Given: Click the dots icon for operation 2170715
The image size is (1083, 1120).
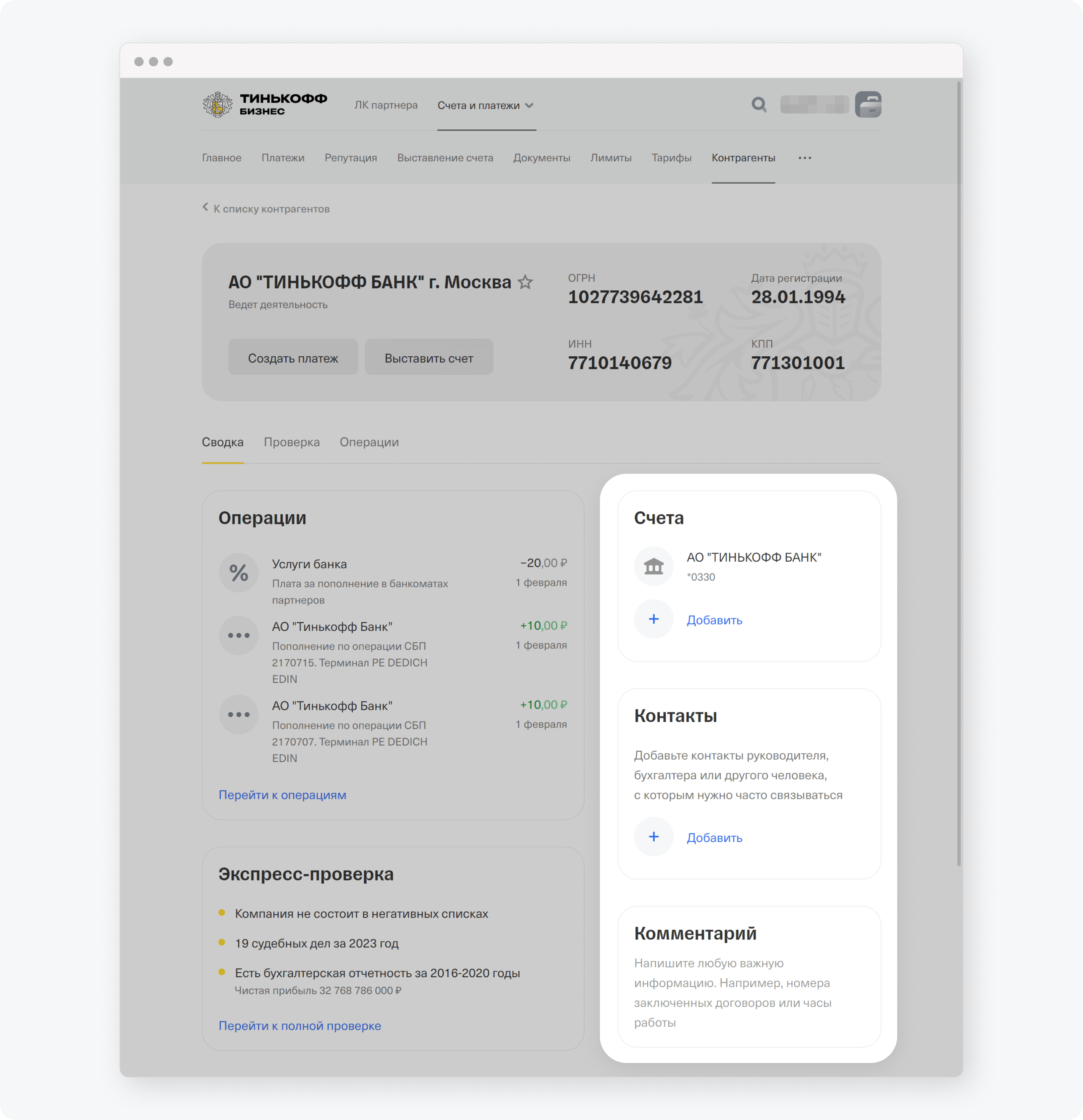Looking at the screenshot, I should pyautogui.click(x=239, y=635).
